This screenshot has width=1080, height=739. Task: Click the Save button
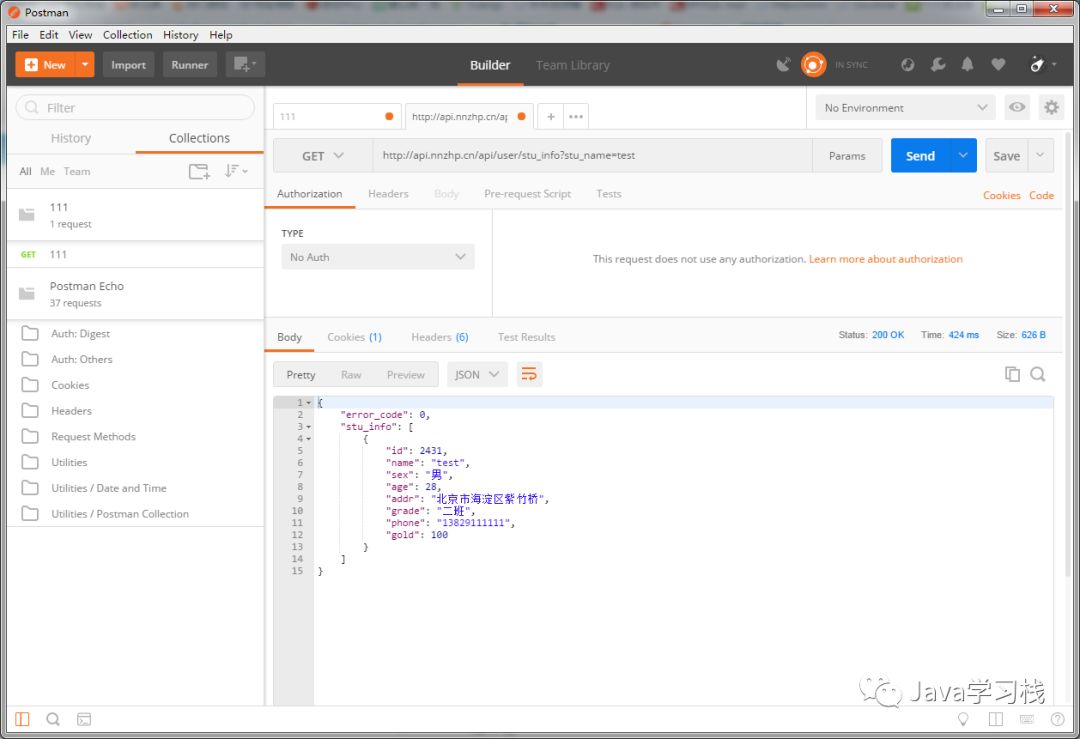pyautogui.click(x=1006, y=156)
